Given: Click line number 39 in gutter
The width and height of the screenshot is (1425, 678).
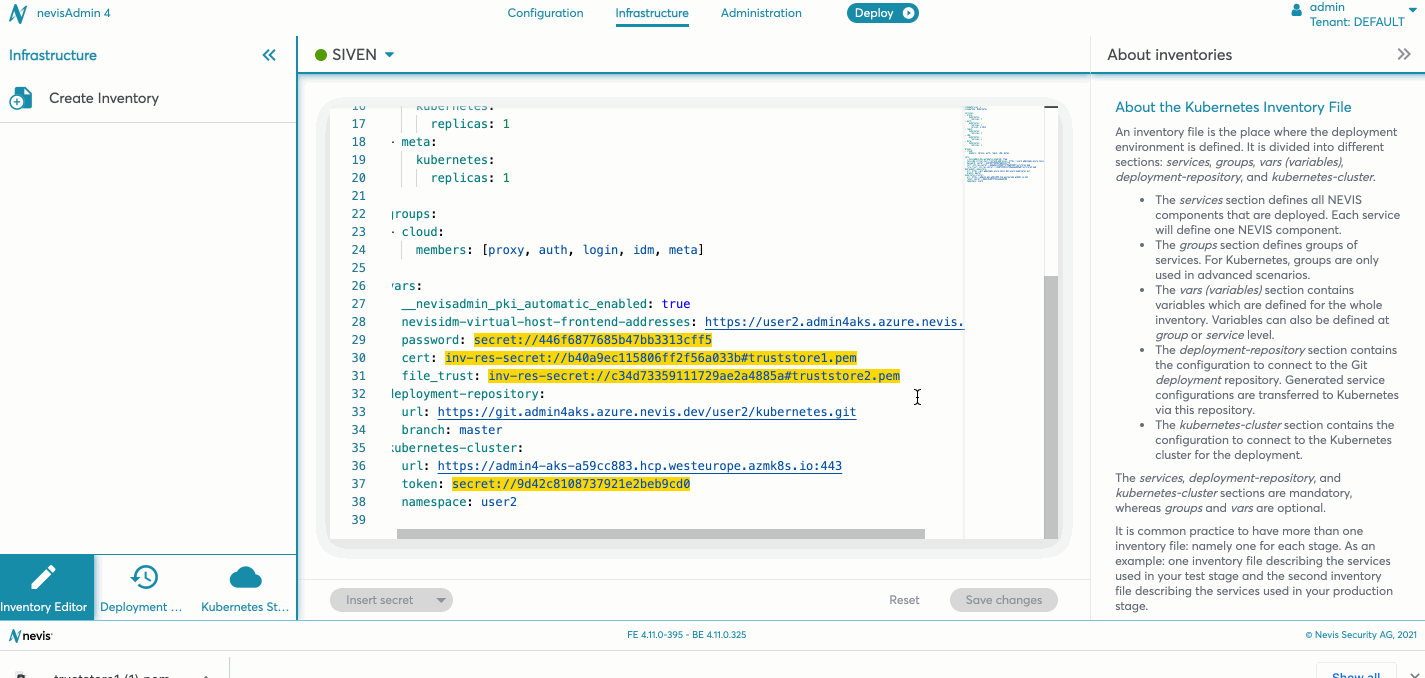Looking at the screenshot, I should 358,520.
